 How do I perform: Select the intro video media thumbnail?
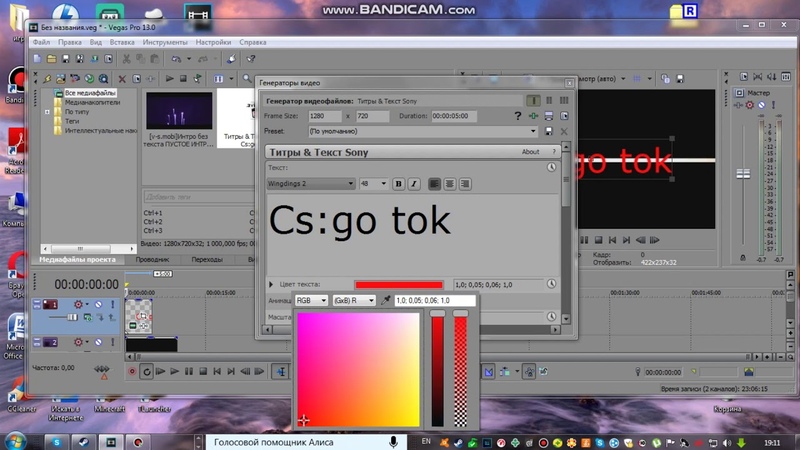pyautogui.click(x=179, y=111)
